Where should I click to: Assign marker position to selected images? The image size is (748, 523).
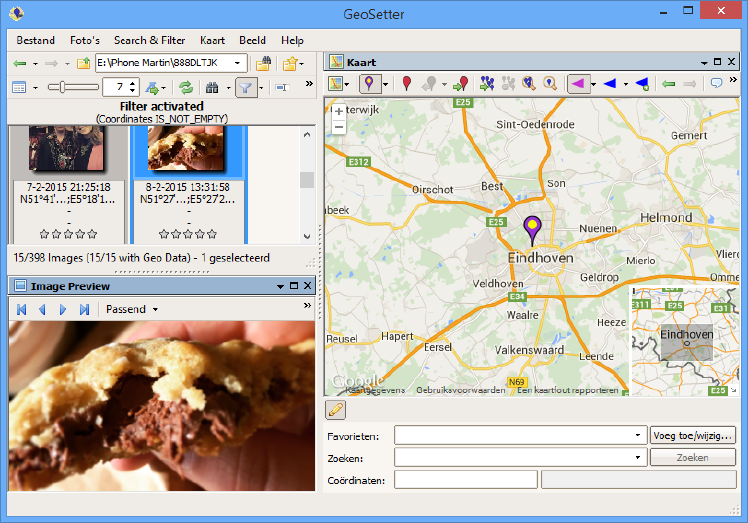(461, 84)
